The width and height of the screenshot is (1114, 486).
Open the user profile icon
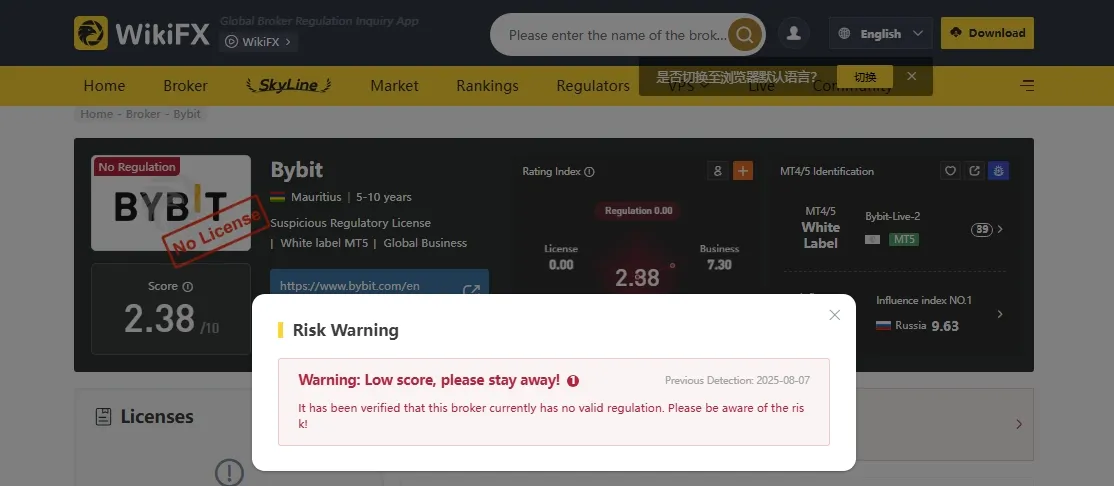click(x=794, y=33)
